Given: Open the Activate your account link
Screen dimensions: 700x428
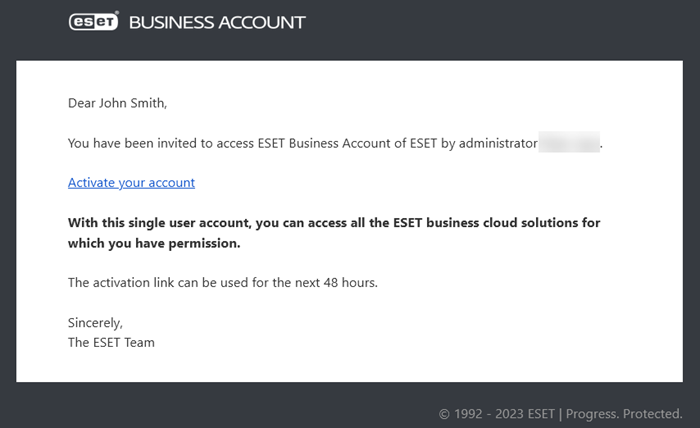Looking at the screenshot, I should [x=131, y=183].
